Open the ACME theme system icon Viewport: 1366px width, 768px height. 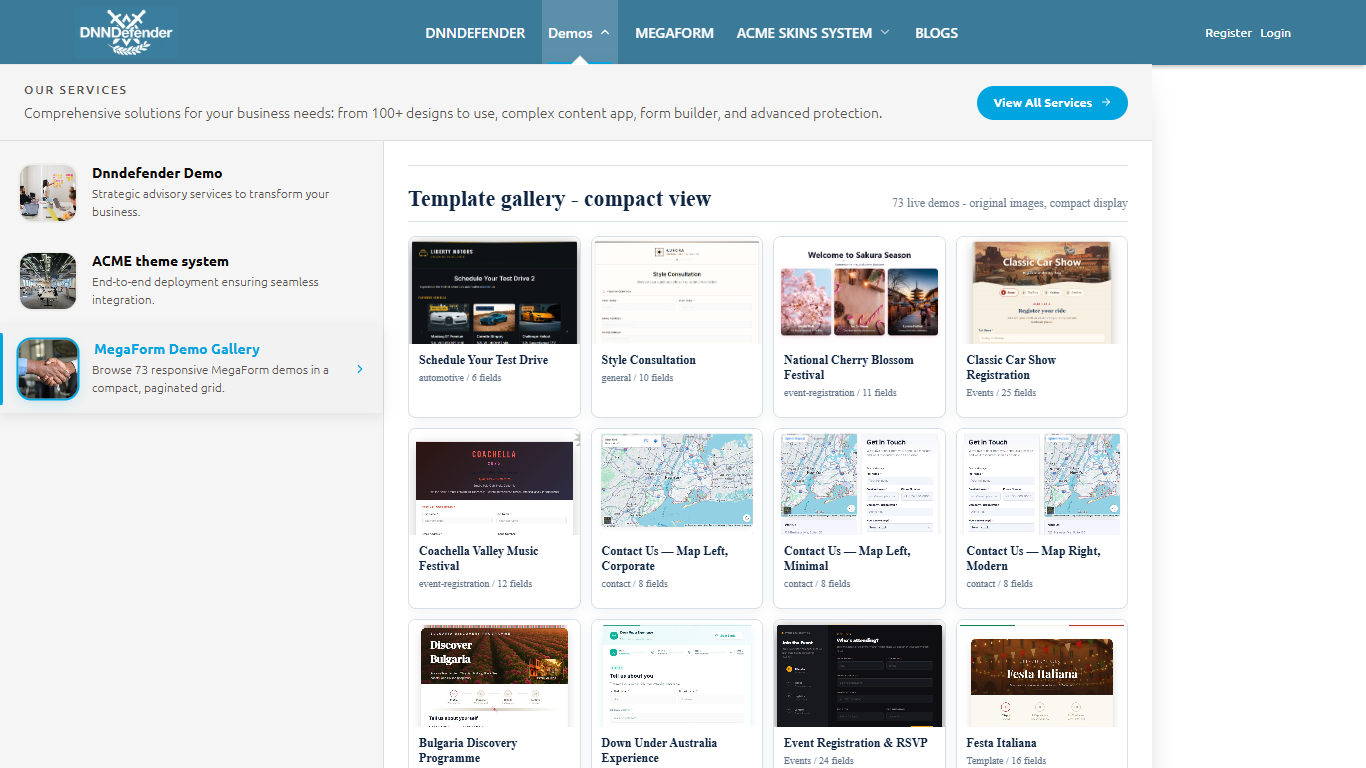tap(48, 281)
